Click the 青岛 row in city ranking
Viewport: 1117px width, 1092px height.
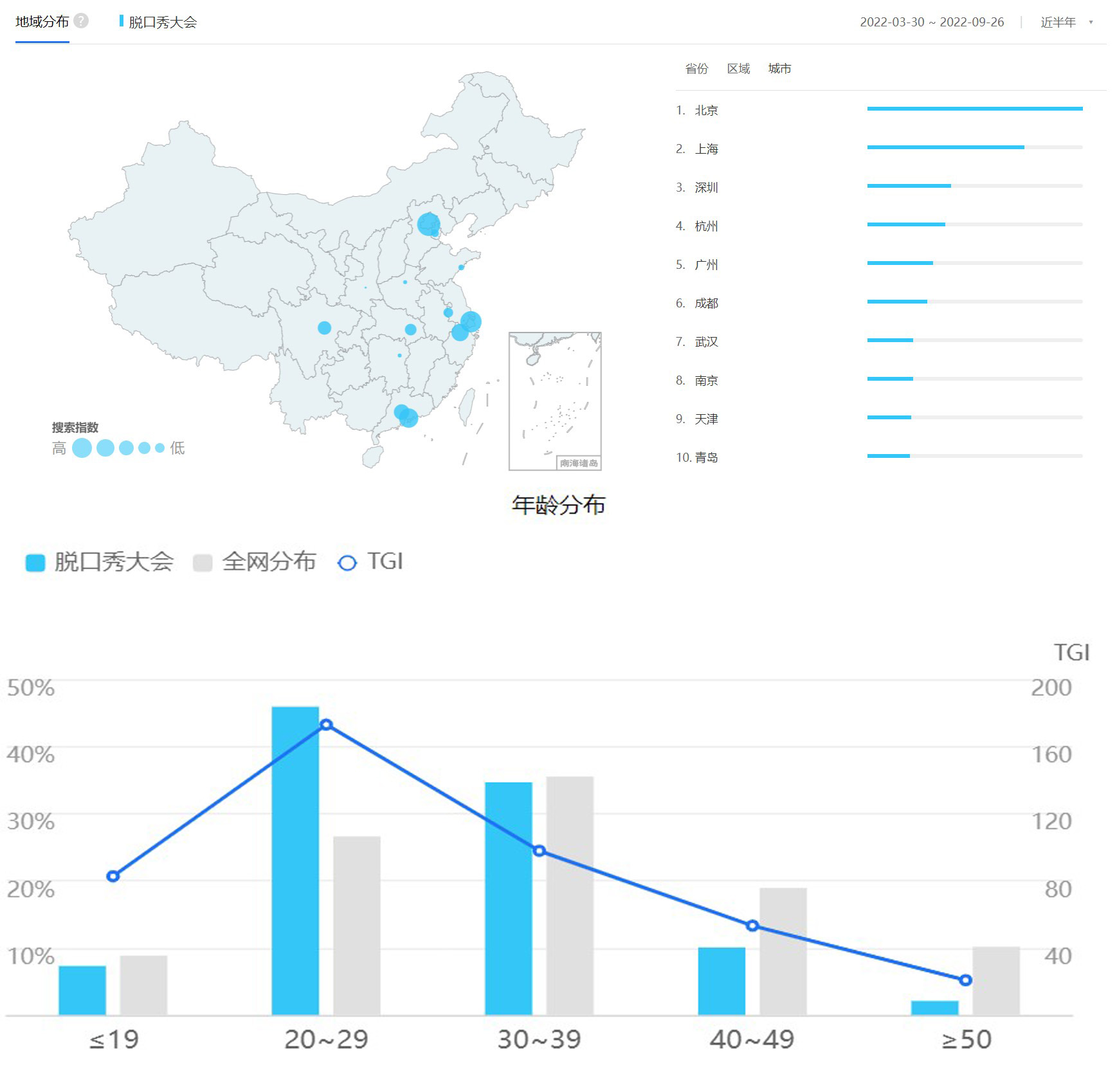click(x=878, y=457)
